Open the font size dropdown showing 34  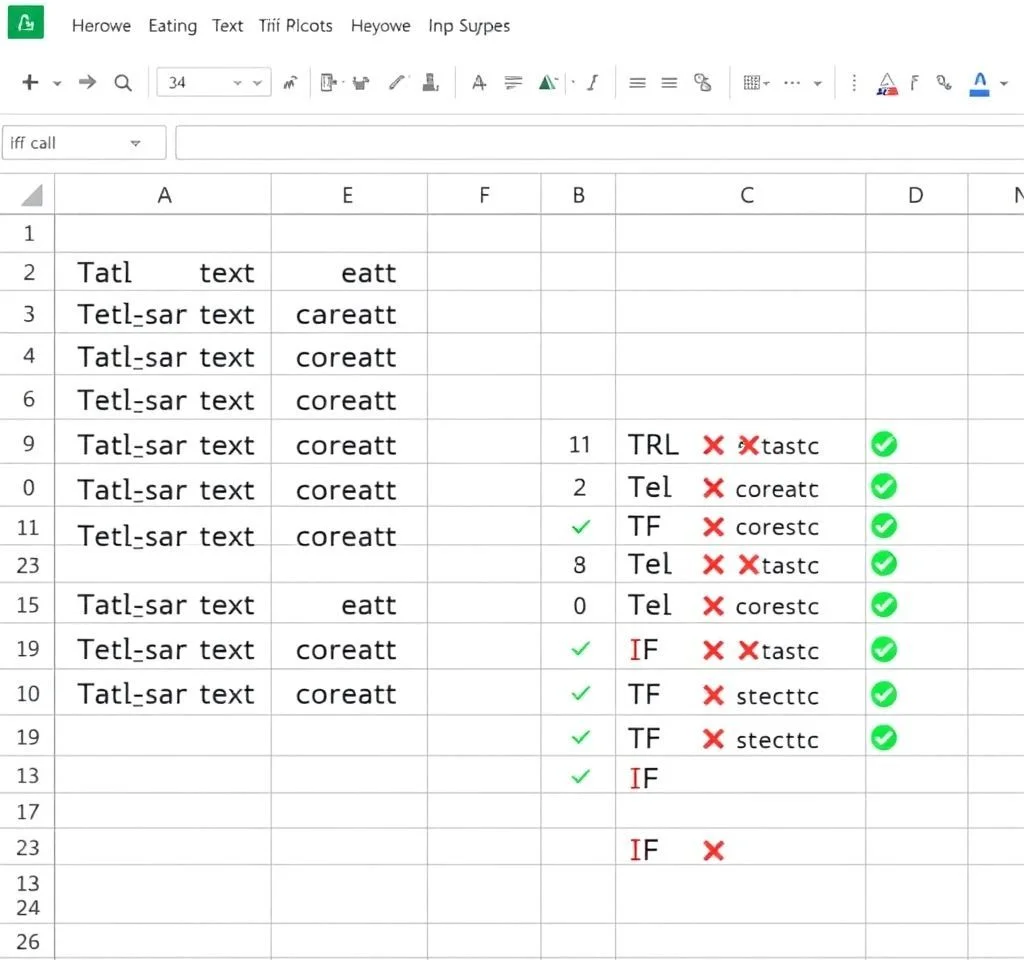213,83
